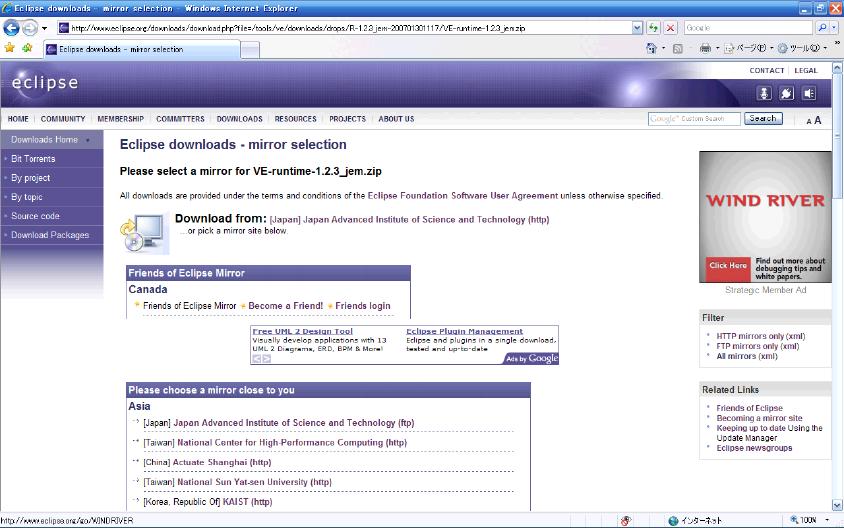Screen dimensions: 844x528
Task: Open the HOME navigation item
Action: [18, 119]
